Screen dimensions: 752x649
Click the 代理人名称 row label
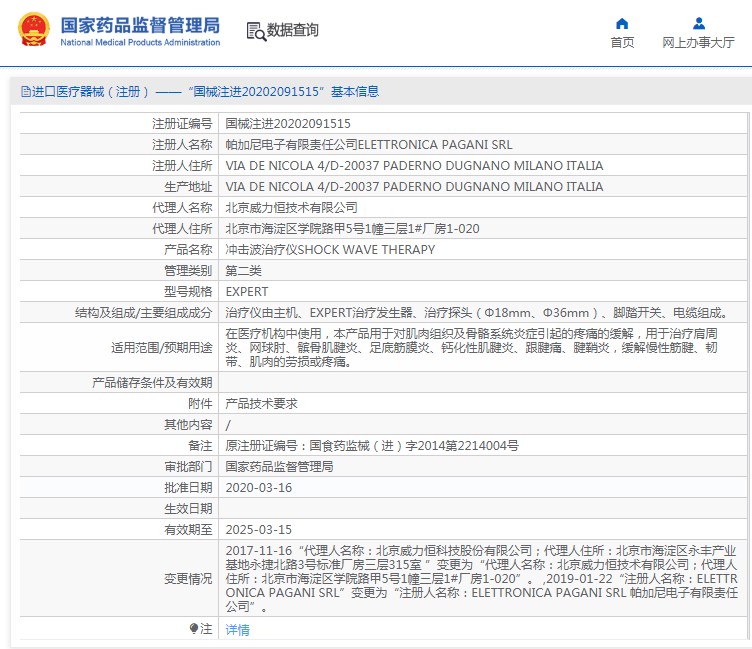[x=182, y=207]
